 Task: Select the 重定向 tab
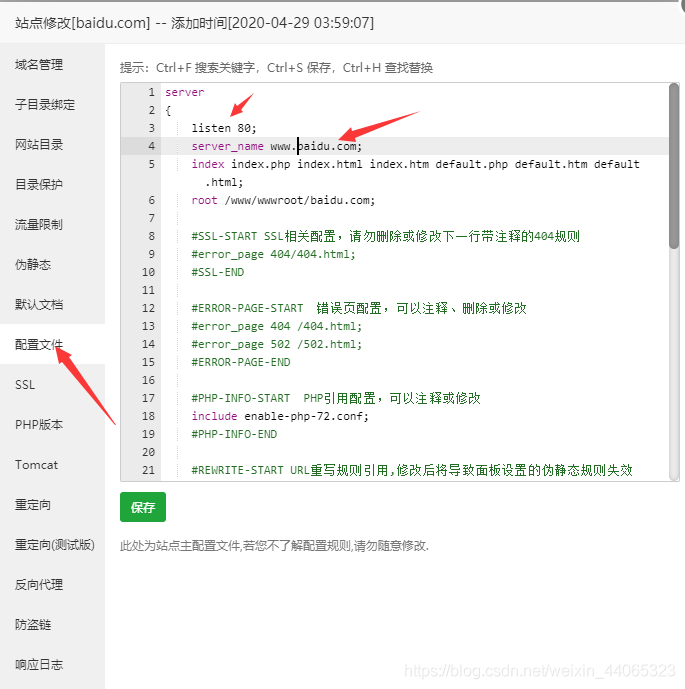[33, 504]
